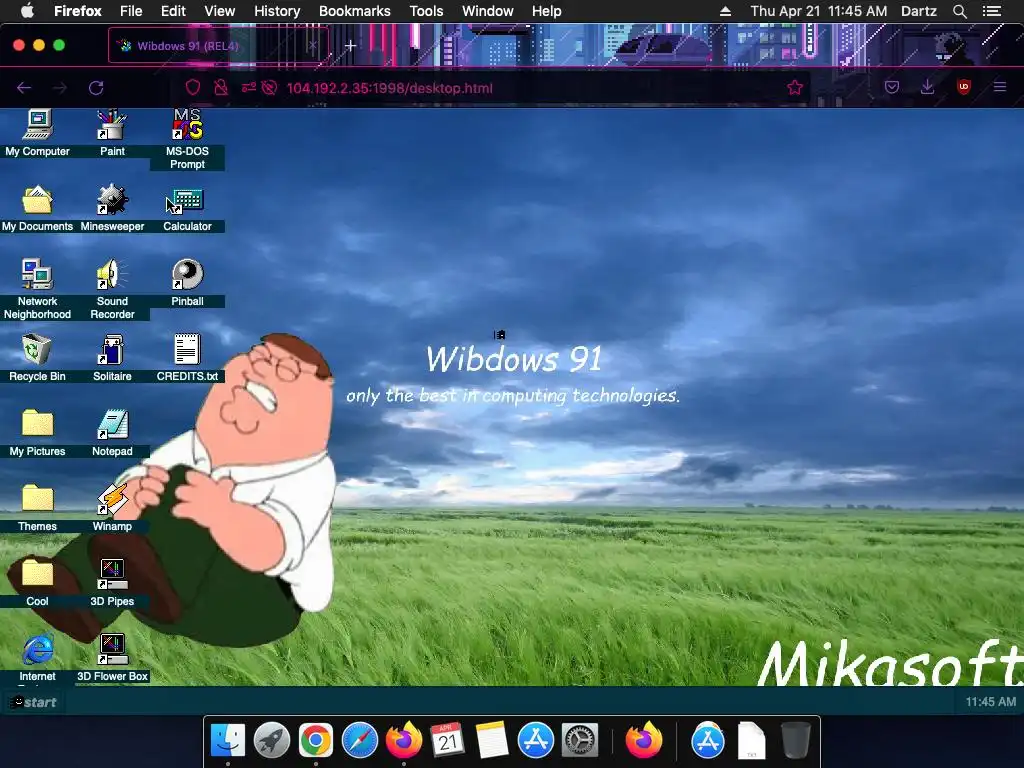Image resolution: width=1024 pixels, height=768 pixels.
Task: Open the Firefox hamburger application menu
Action: (x=1000, y=87)
